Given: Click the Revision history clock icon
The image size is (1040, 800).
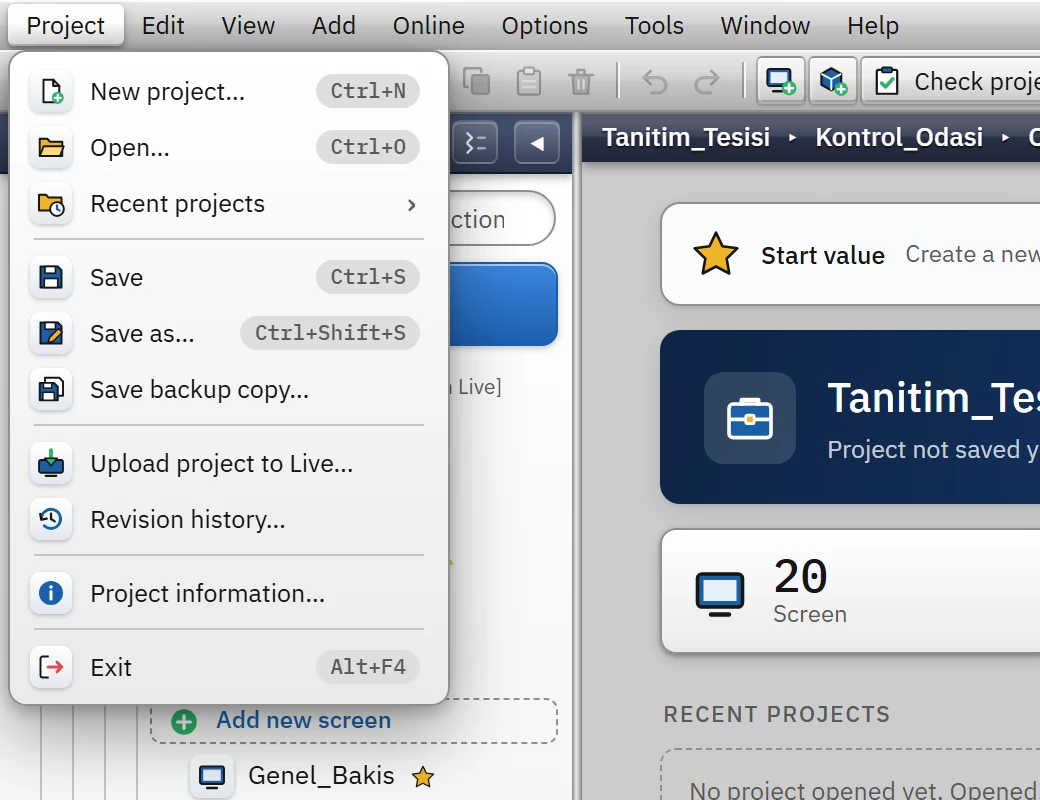Looking at the screenshot, I should (51, 519).
